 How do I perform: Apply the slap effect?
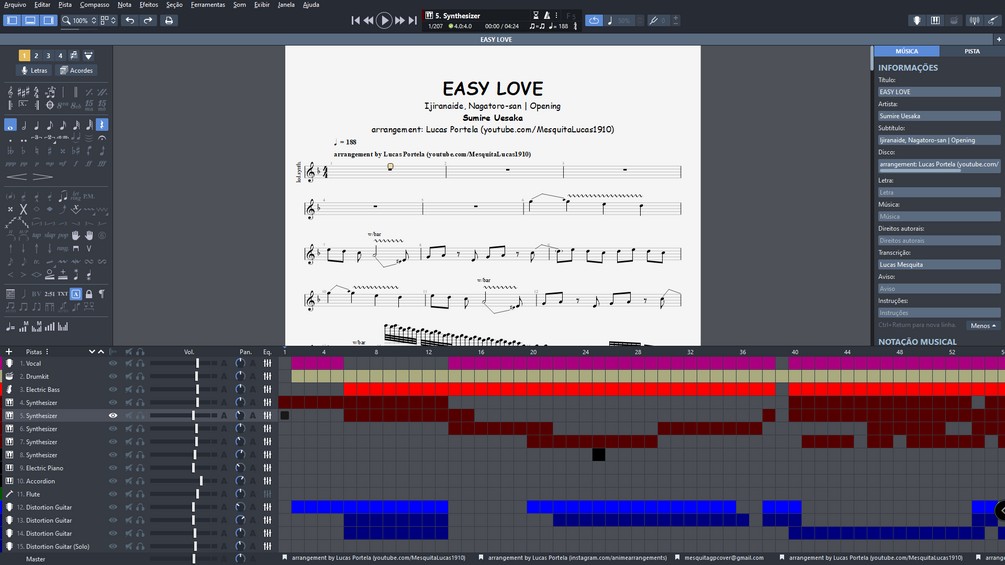[49, 236]
